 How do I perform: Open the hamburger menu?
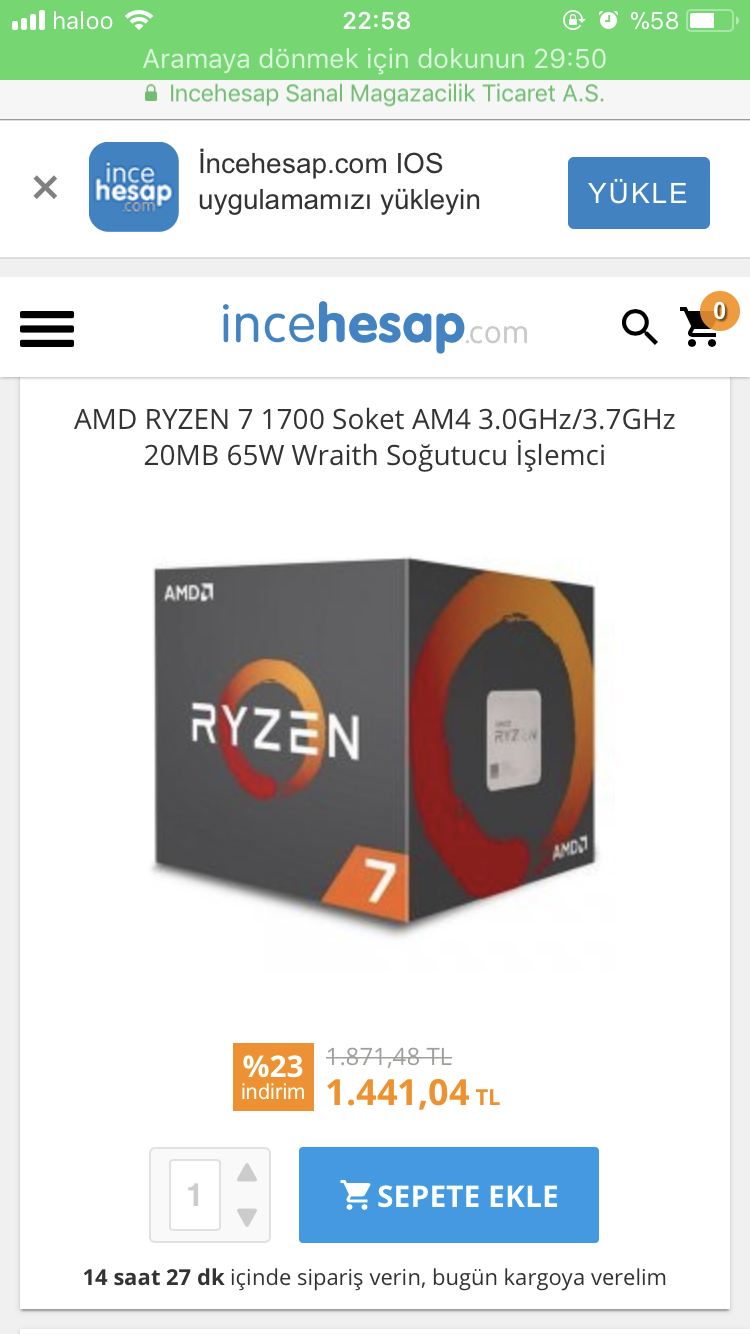47,328
